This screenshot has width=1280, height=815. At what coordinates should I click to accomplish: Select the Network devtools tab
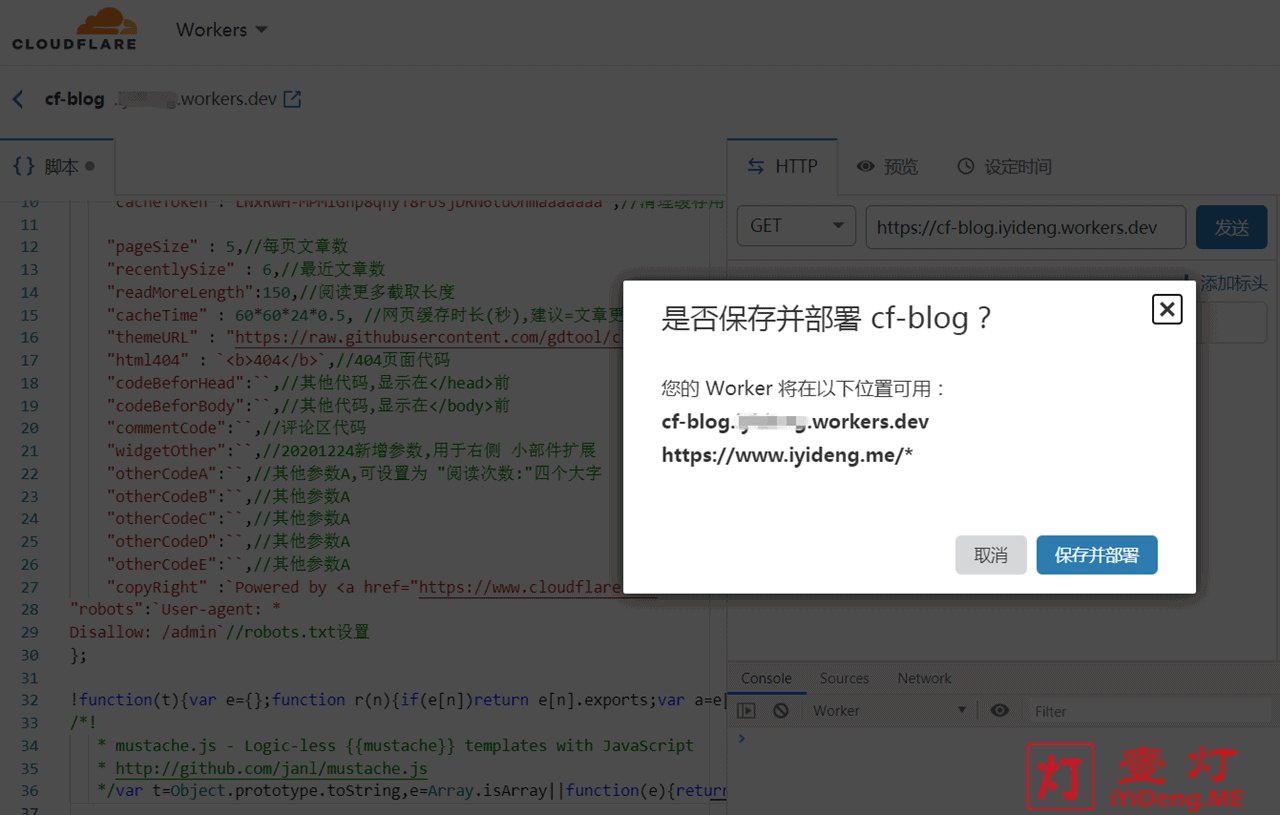coord(924,678)
